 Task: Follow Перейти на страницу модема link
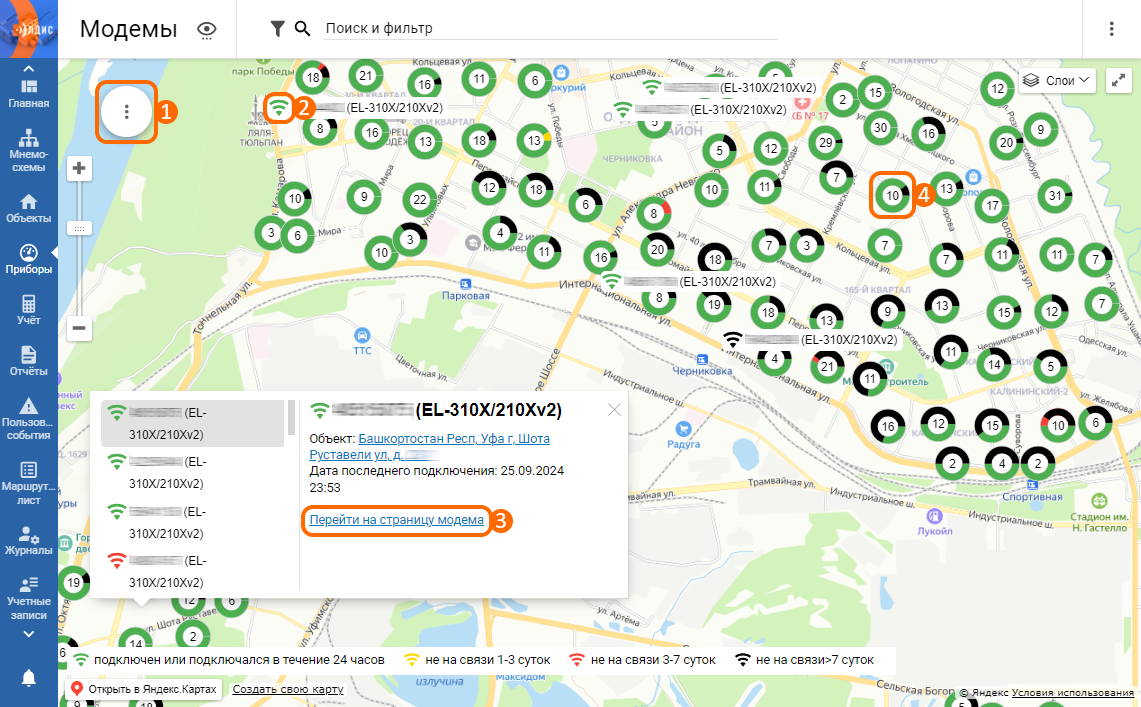pos(397,519)
